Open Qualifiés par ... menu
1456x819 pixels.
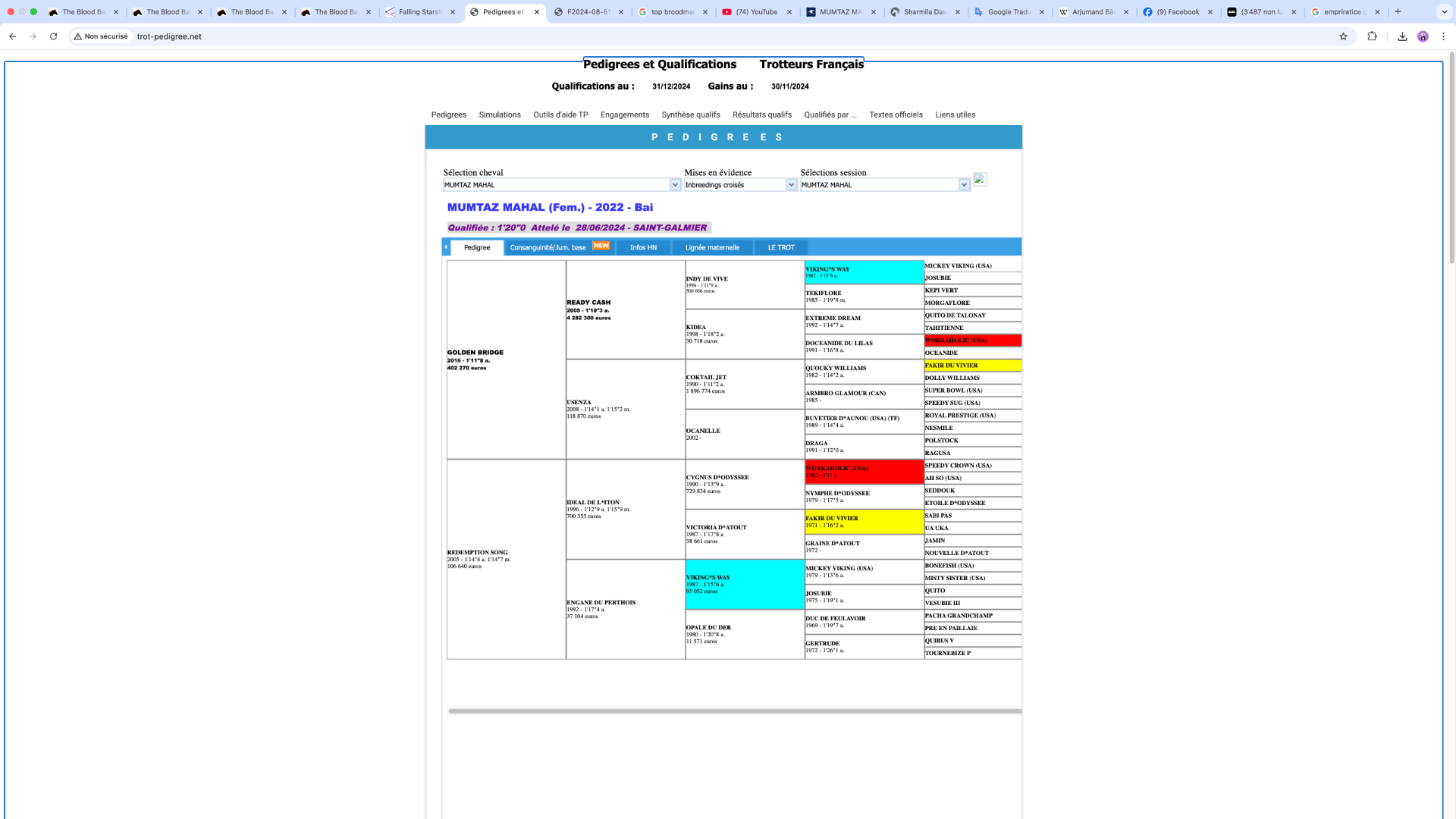(x=830, y=115)
